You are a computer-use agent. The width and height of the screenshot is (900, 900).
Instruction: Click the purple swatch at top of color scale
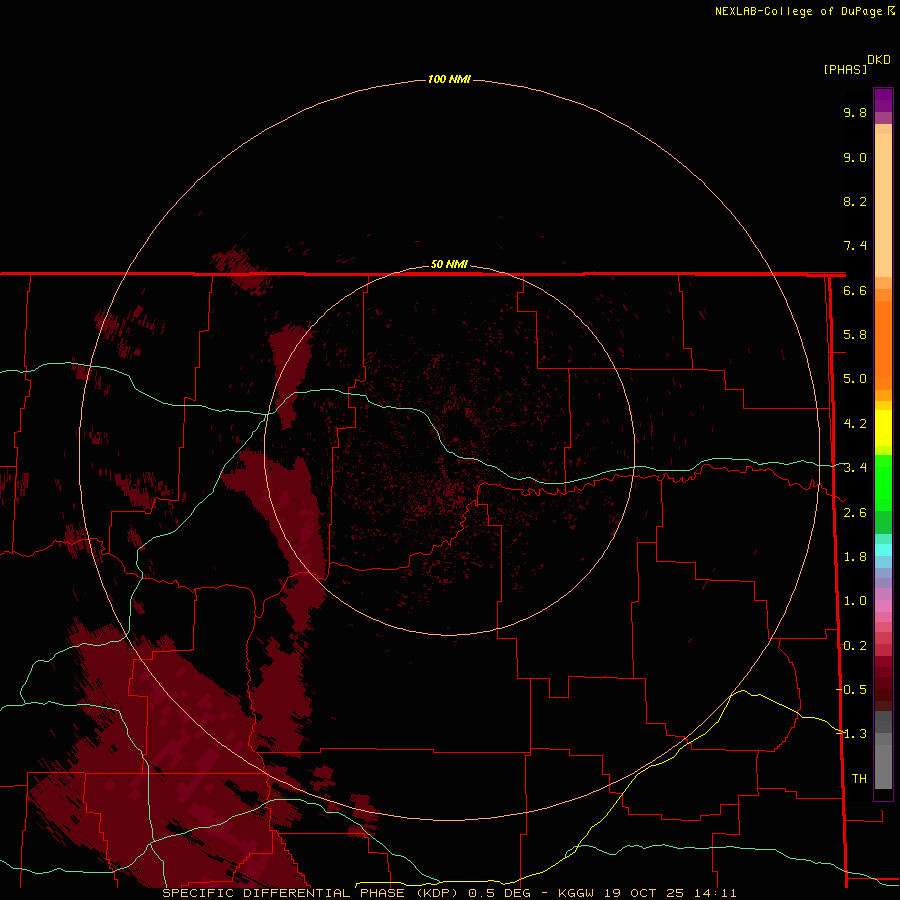[883, 100]
